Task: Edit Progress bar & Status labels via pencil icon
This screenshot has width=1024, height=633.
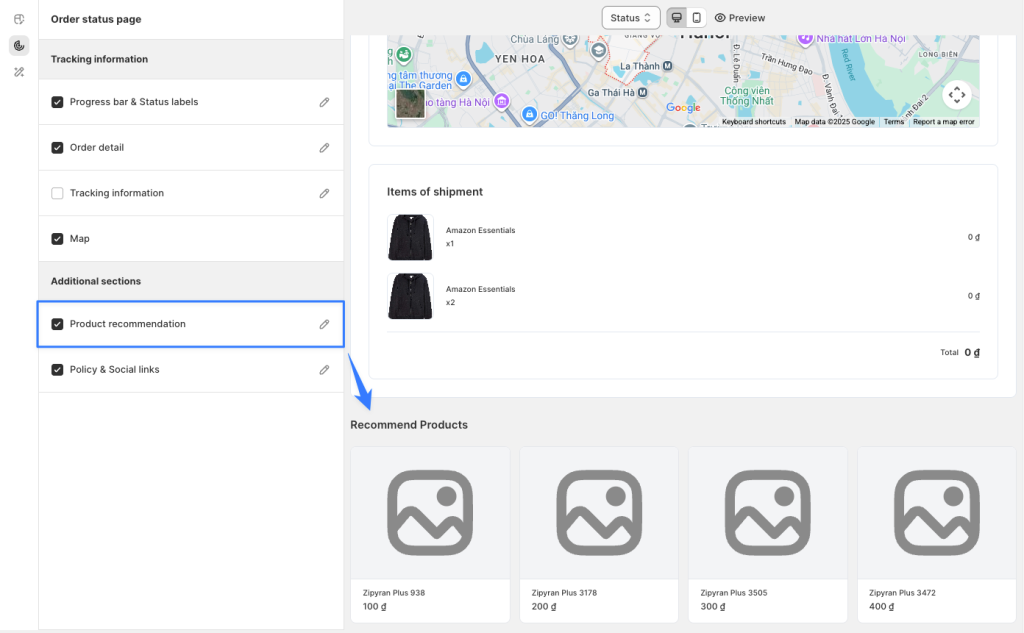Action: [324, 102]
